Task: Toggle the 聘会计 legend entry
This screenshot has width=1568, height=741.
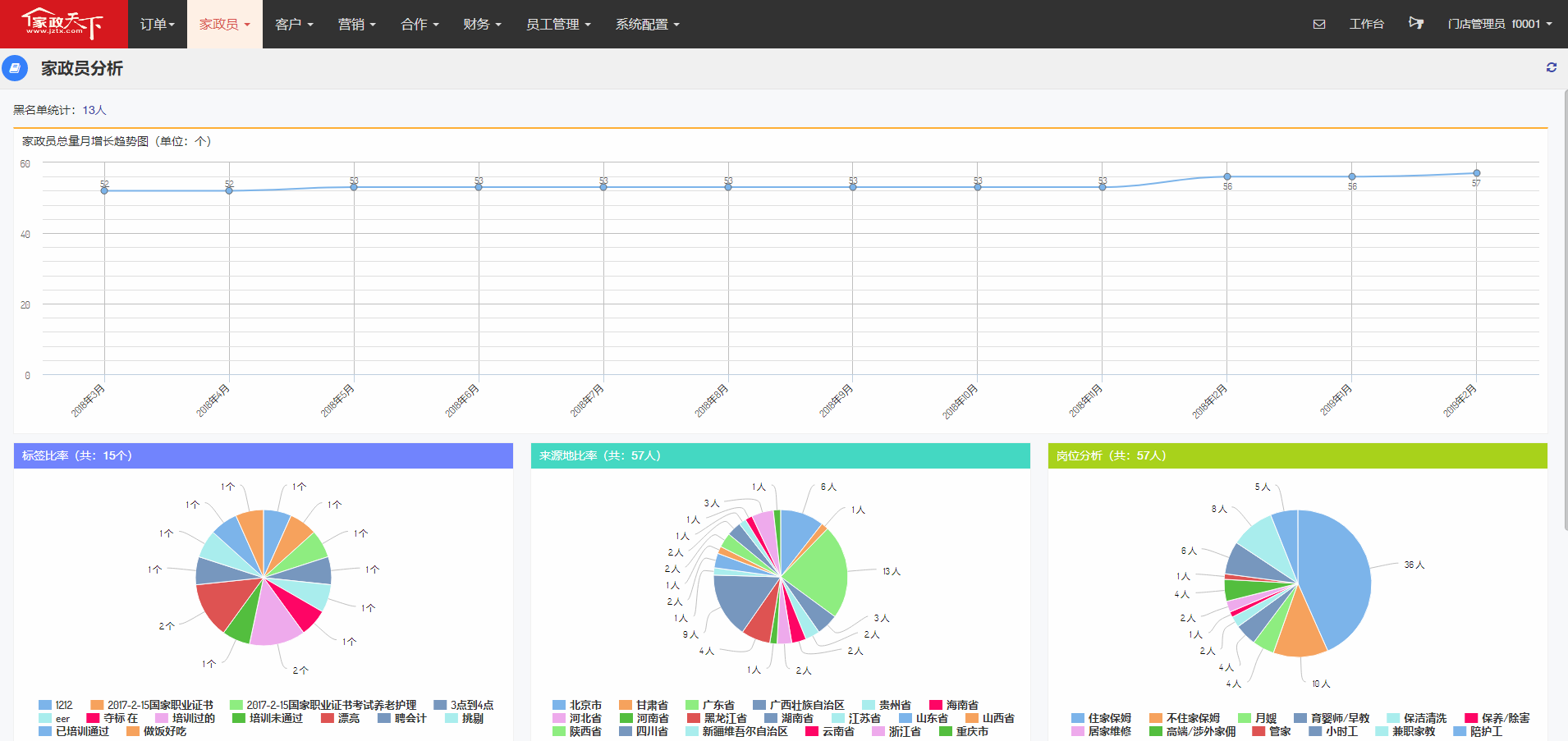Action: 402,718
